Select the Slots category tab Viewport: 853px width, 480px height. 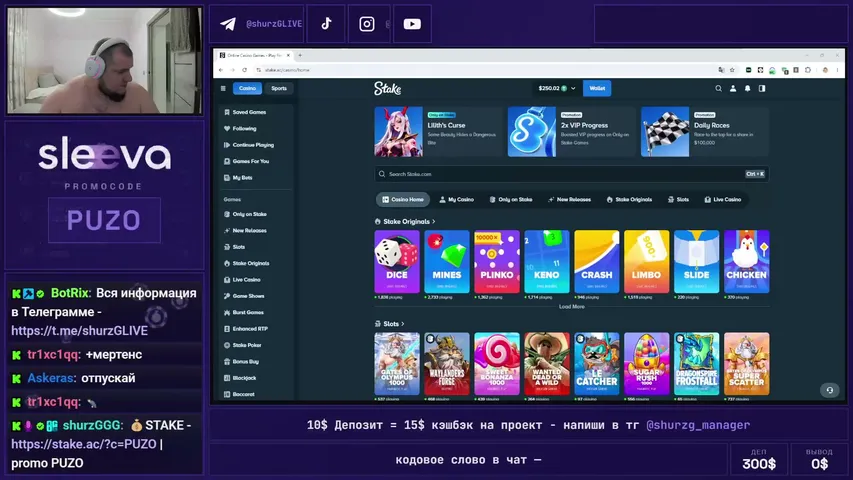(678, 200)
